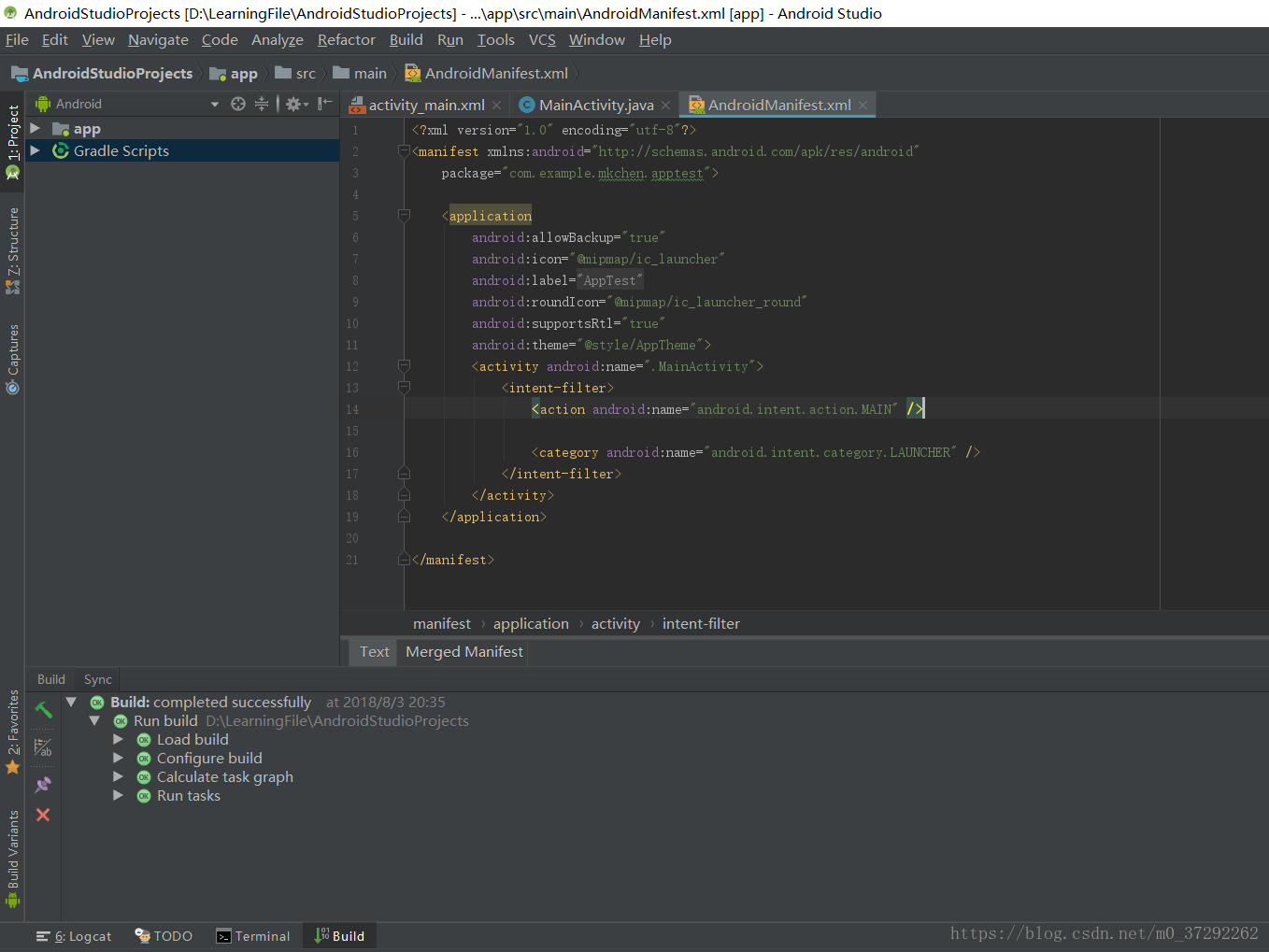Open Project panel settings gear icon
The image size is (1269, 952).
296,104
